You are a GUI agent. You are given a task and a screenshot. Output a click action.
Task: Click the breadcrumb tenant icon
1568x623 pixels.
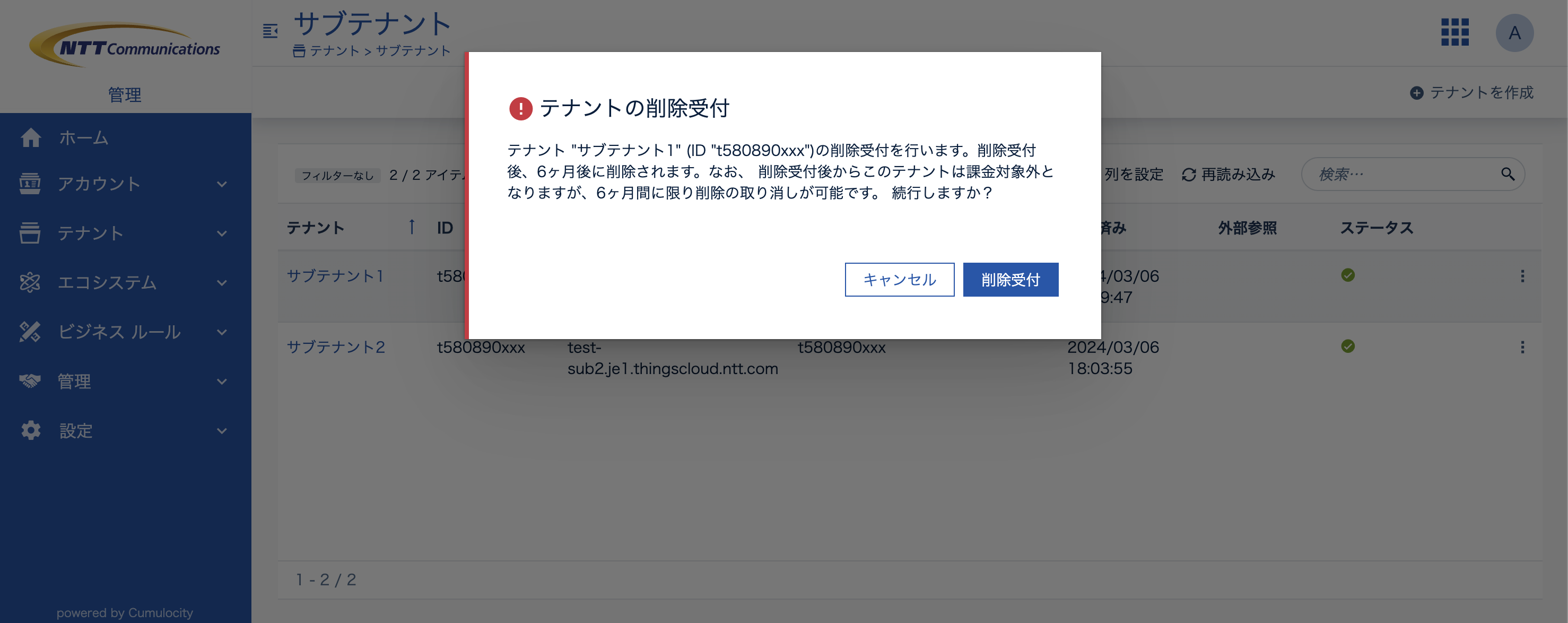[x=299, y=51]
